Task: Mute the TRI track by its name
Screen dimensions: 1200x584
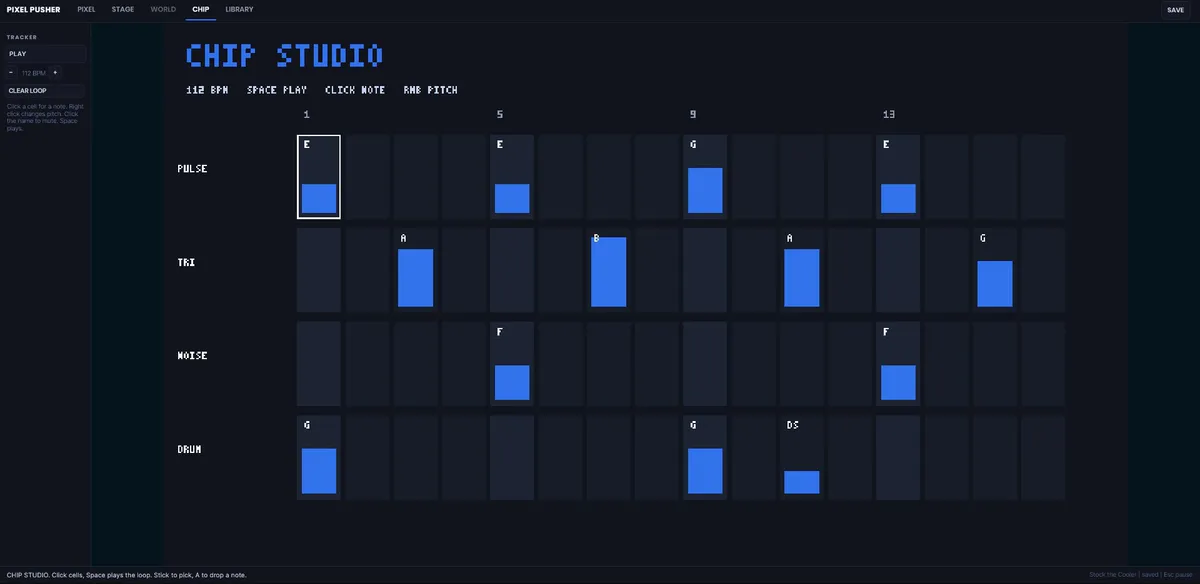Action: [186, 262]
